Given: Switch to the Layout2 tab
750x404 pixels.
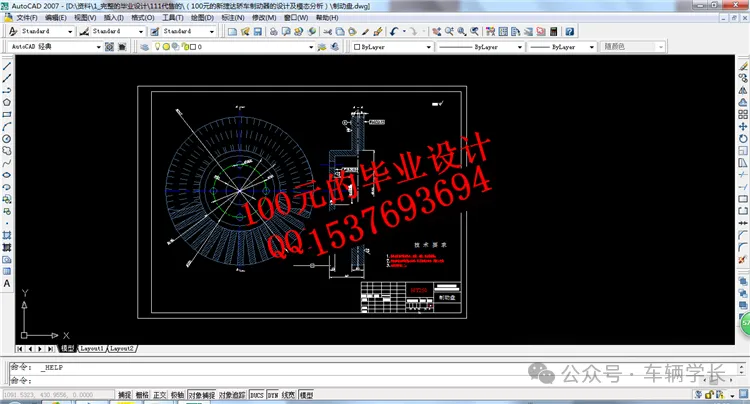Looking at the screenshot, I should click(122, 349).
